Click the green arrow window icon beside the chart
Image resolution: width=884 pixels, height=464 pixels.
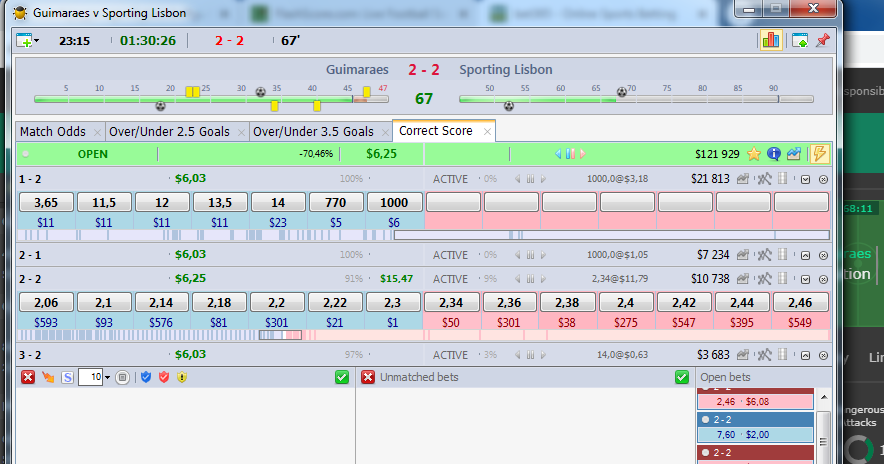(799, 40)
